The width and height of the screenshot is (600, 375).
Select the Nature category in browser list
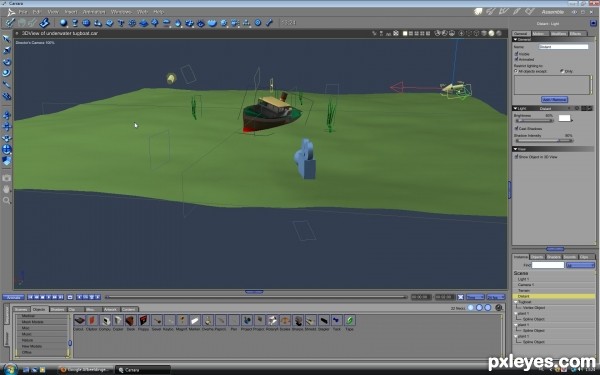pyautogui.click(x=42, y=340)
